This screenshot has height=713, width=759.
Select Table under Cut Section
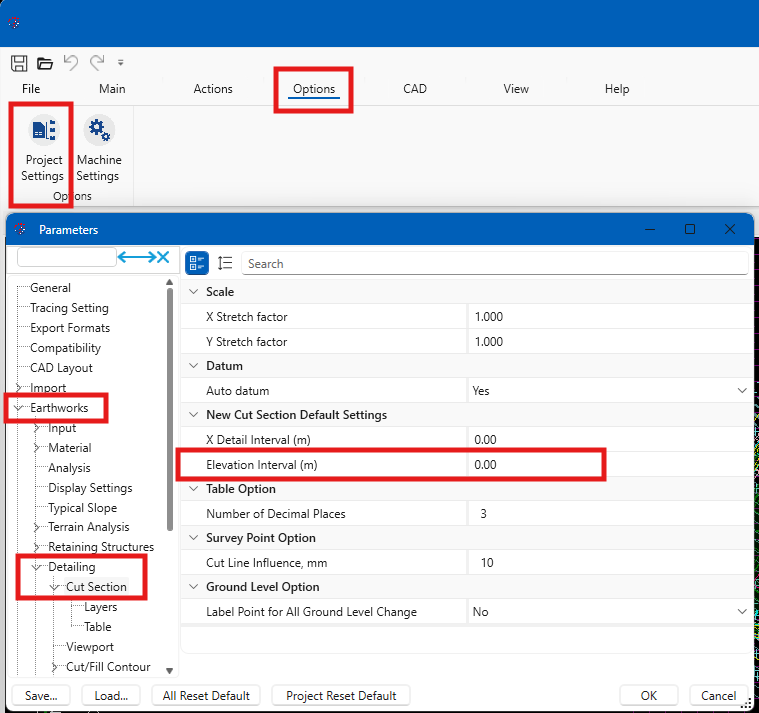98,627
